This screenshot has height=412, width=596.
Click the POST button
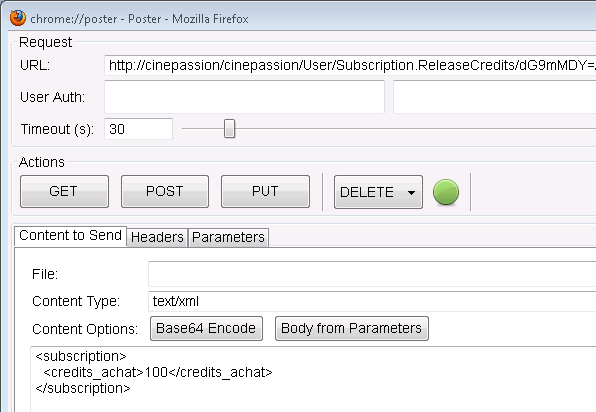[165, 192]
